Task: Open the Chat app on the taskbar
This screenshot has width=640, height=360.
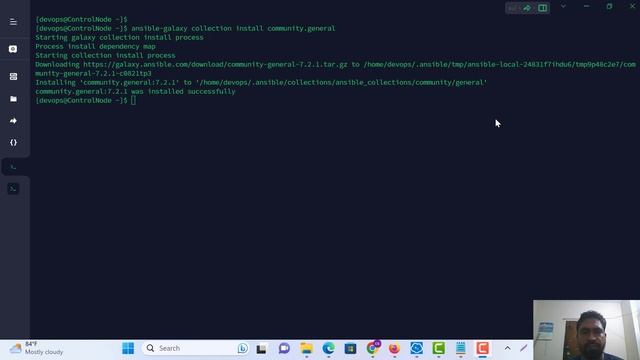Action: click(x=284, y=348)
